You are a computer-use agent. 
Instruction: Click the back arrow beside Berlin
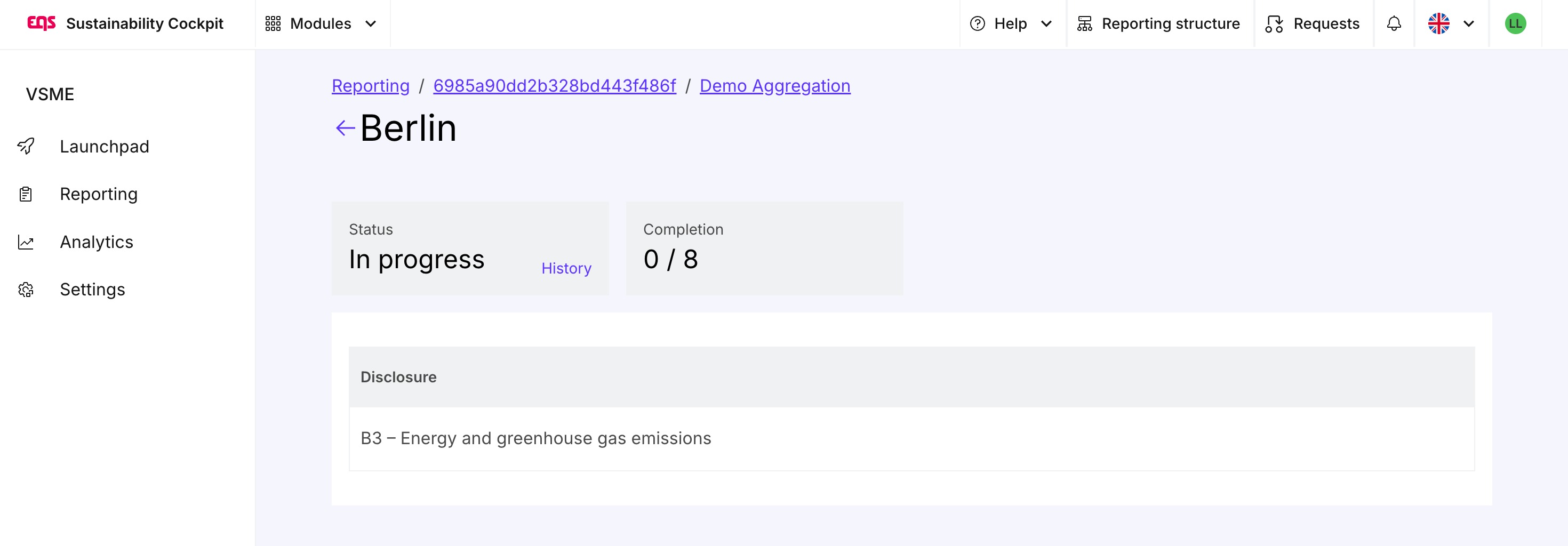pos(345,128)
